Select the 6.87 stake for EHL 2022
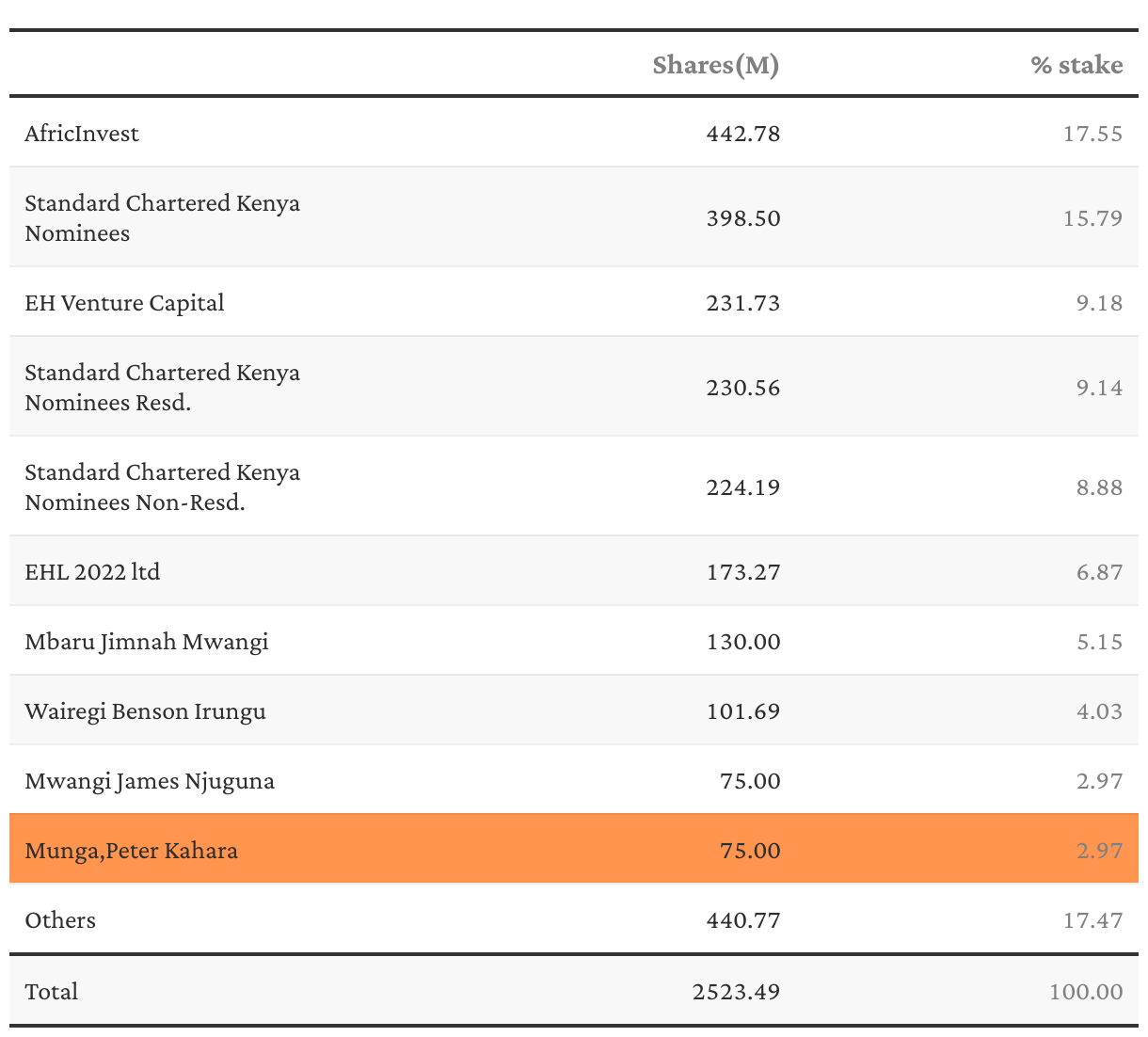Image resolution: width=1148 pixels, height=1037 pixels. point(1099,572)
